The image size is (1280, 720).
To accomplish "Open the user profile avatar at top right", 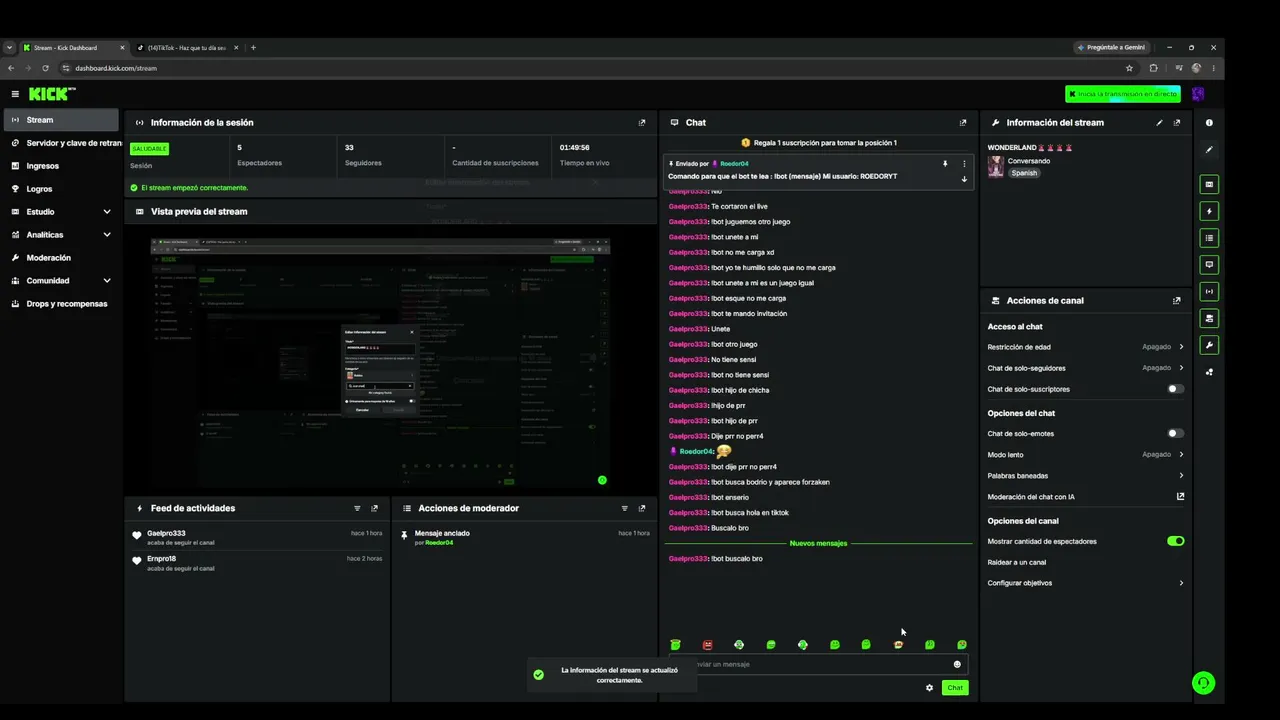I will click(1198, 94).
